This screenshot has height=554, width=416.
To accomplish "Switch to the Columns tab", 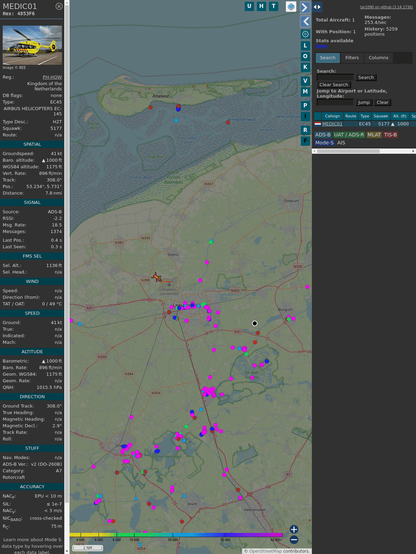I will pyautogui.click(x=378, y=58).
